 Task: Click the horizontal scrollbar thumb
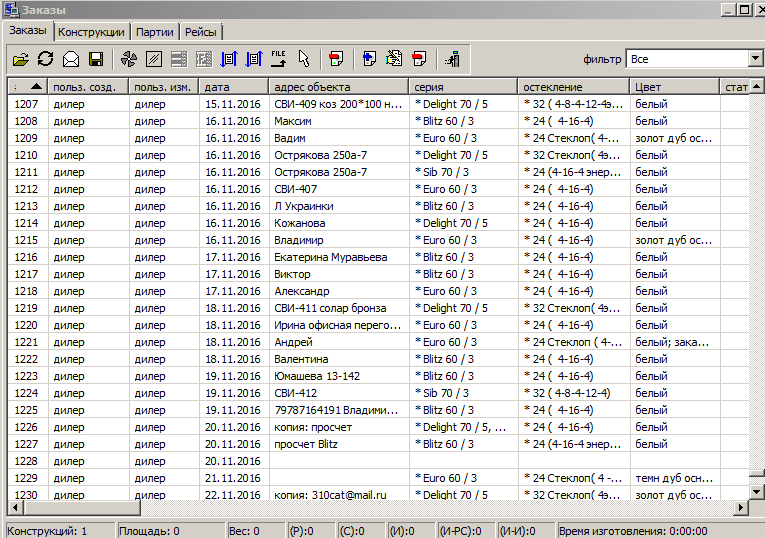pos(81,508)
